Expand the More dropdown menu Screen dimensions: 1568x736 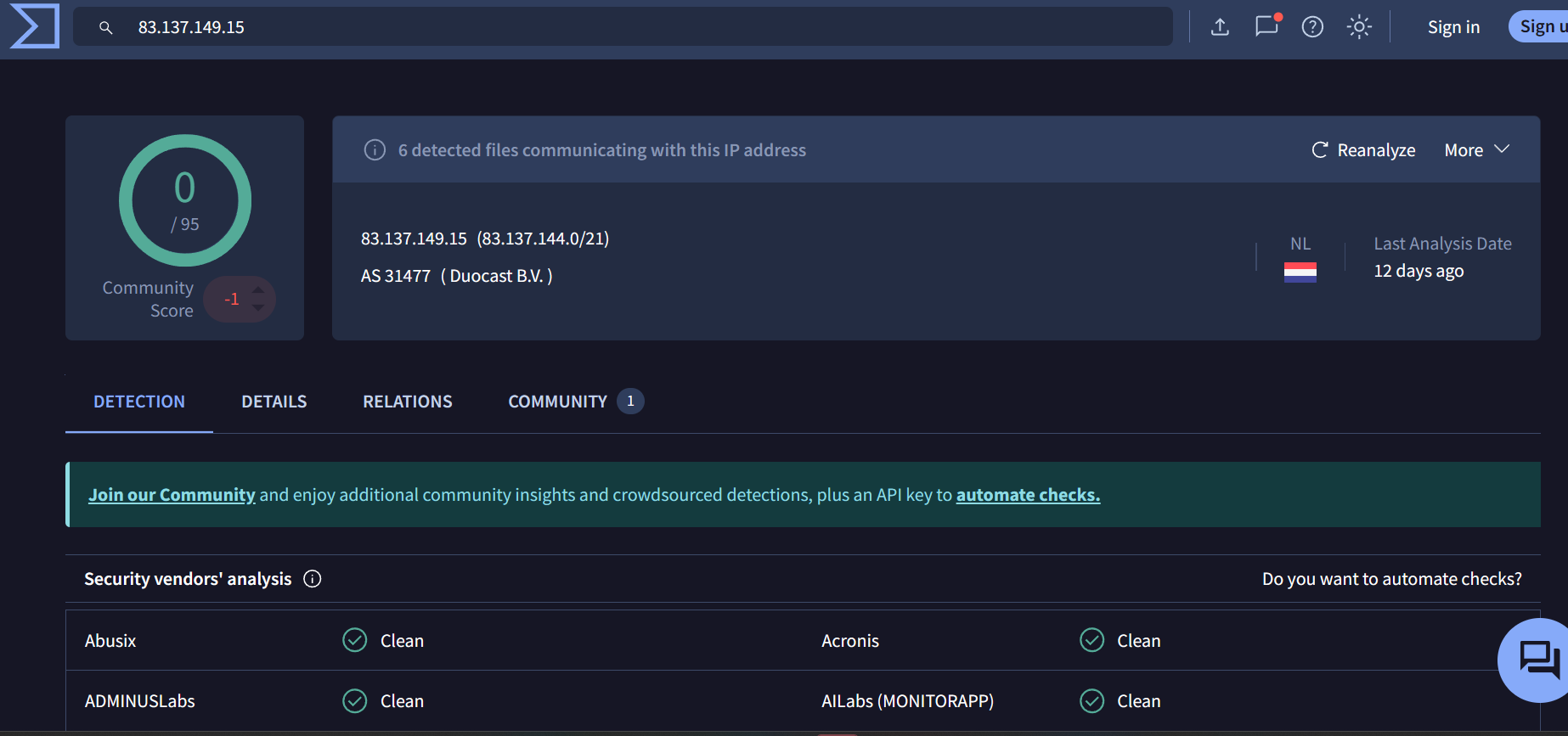[x=1476, y=150]
